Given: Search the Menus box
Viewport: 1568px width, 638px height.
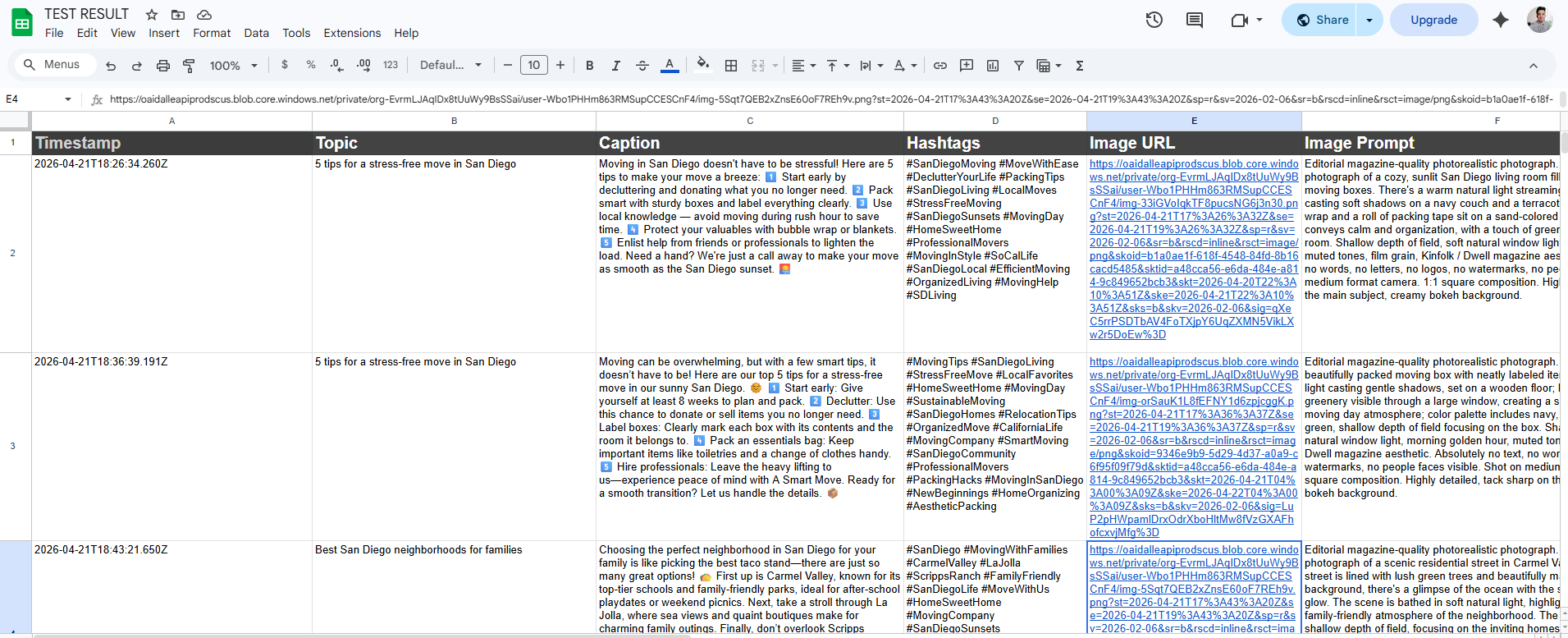Looking at the screenshot, I should coord(56,65).
